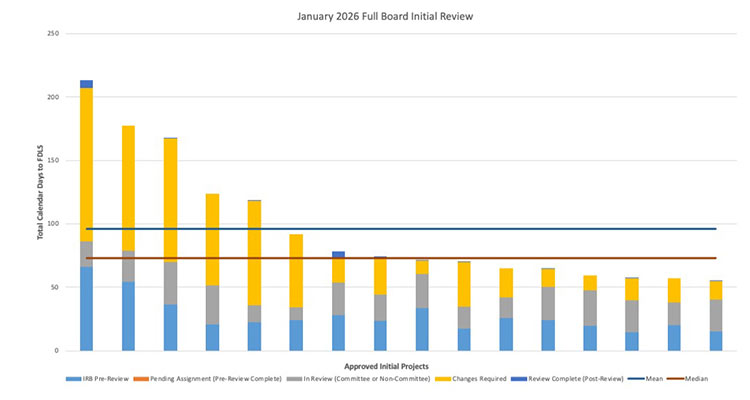Click the light blue base of the first bar
This screenshot has width=750, height=400.
pyautogui.click(x=87, y=308)
